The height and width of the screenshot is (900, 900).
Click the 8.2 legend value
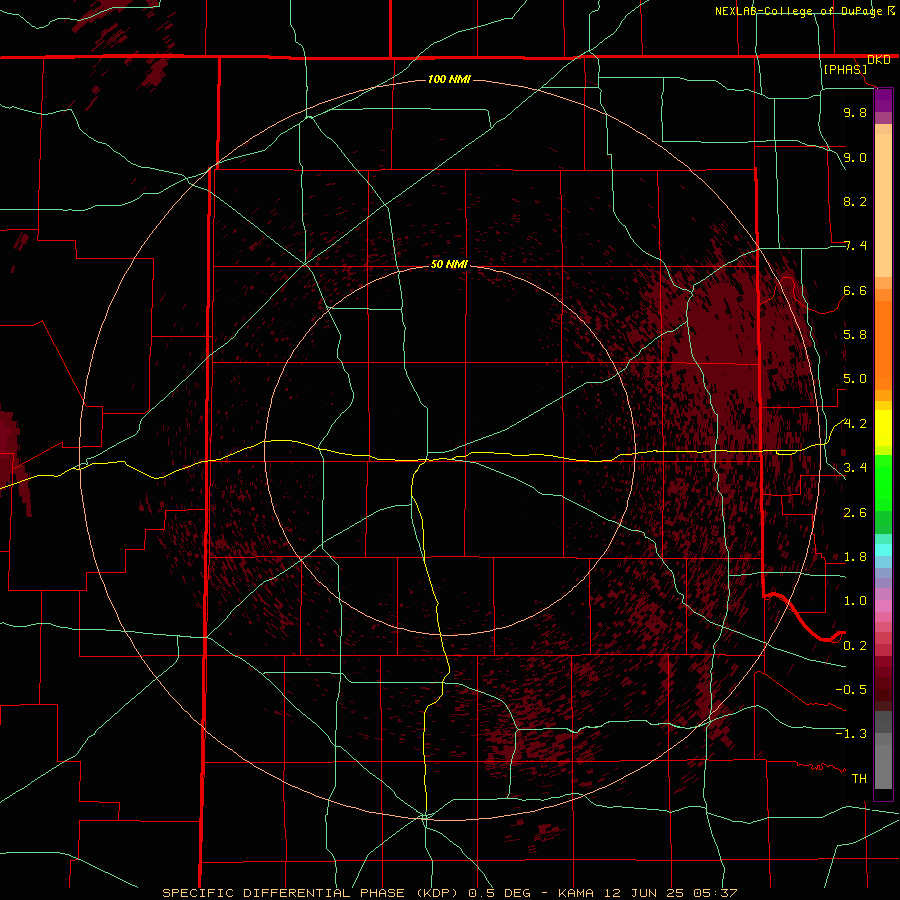(x=855, y=201)
